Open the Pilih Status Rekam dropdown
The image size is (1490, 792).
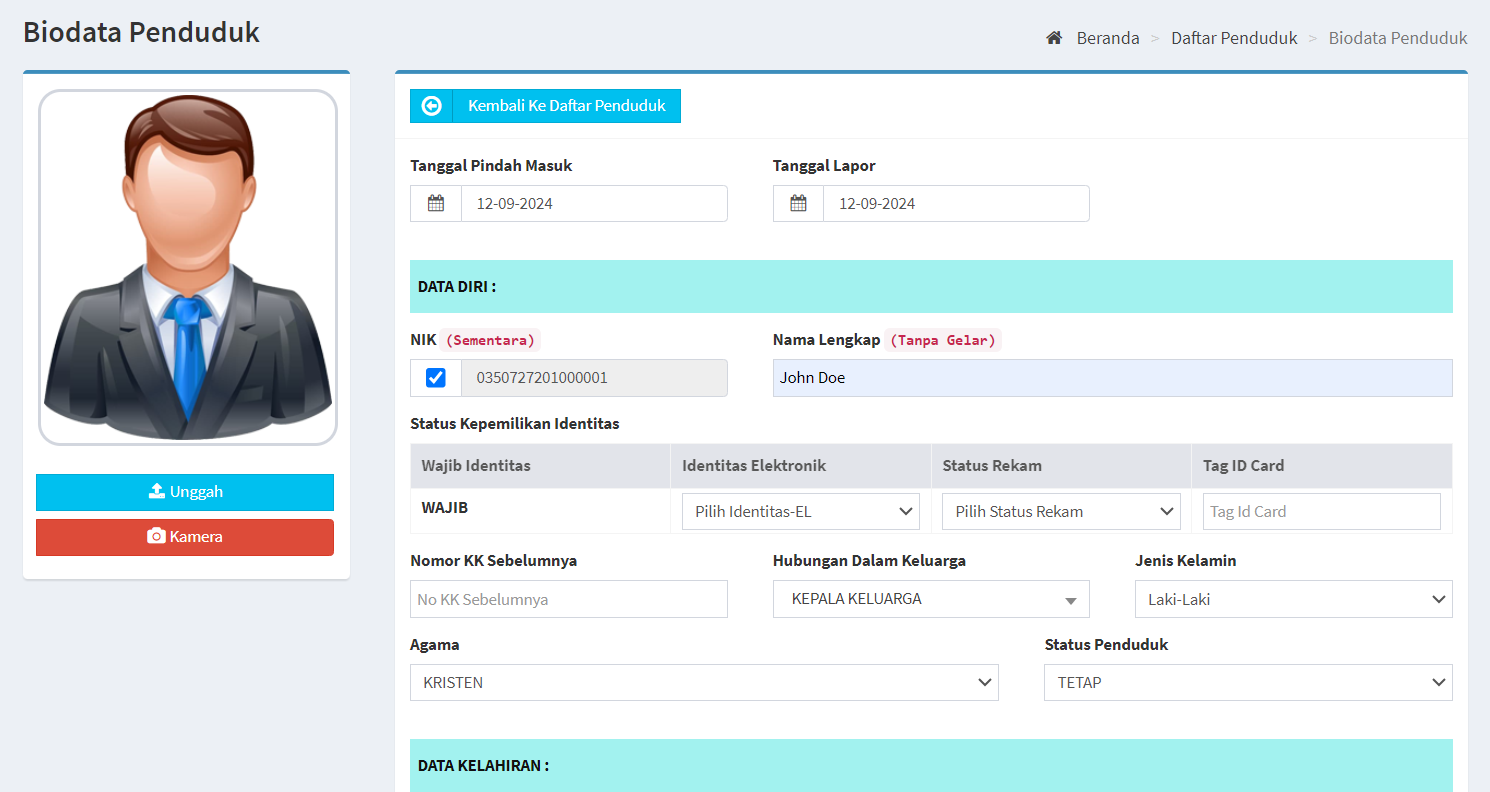coord(1060,511)
